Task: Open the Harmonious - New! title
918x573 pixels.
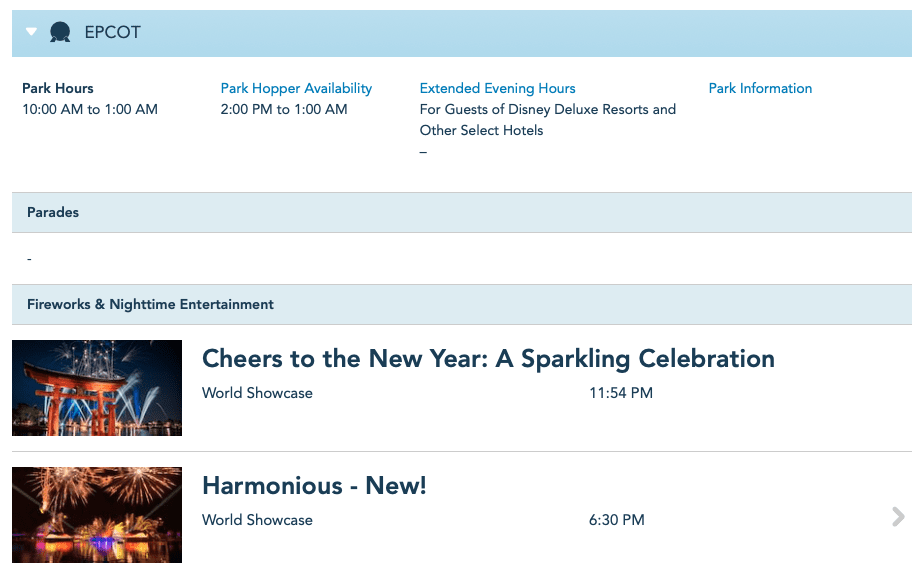Action: click(x=314, y=486)
